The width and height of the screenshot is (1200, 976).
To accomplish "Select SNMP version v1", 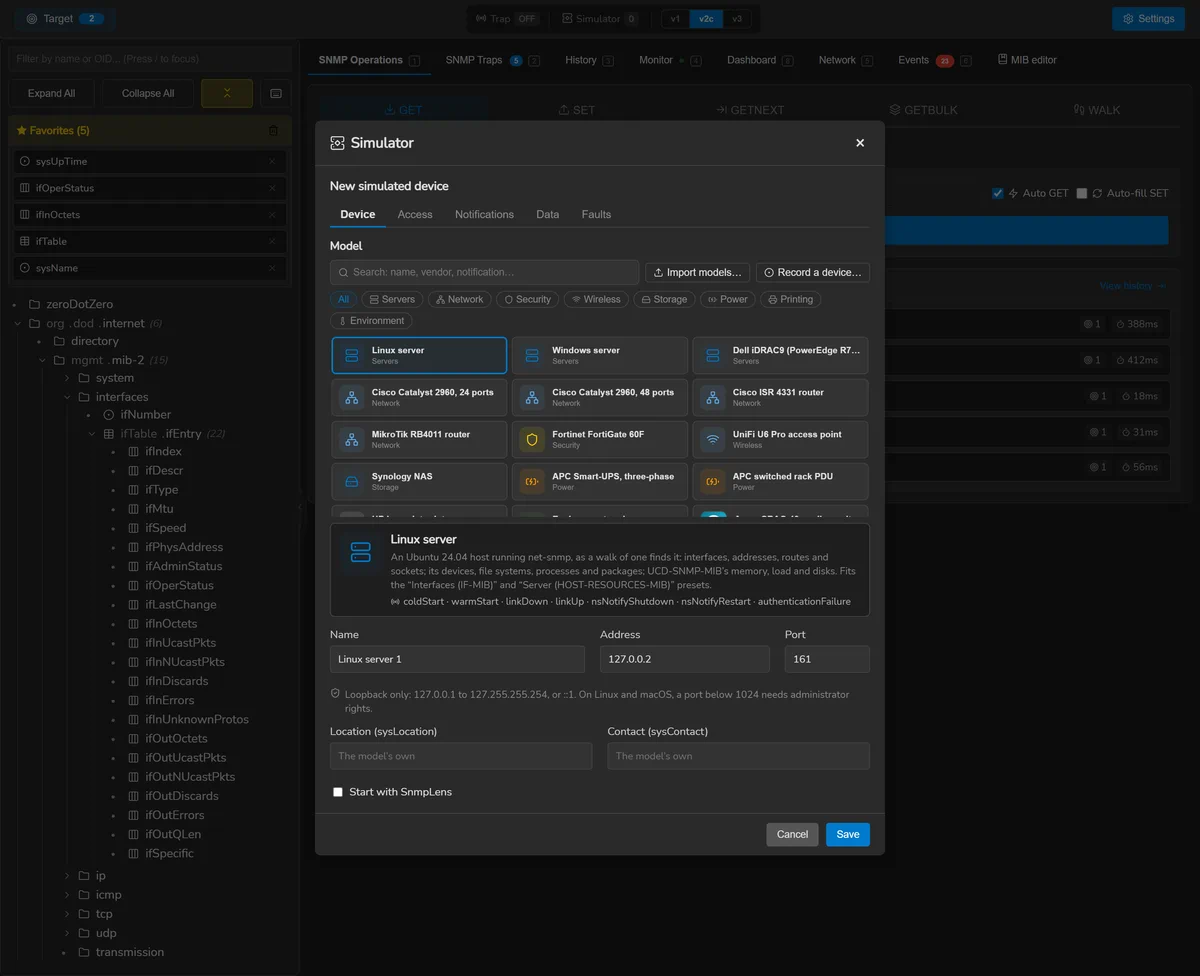I will [x=675, y=18].
